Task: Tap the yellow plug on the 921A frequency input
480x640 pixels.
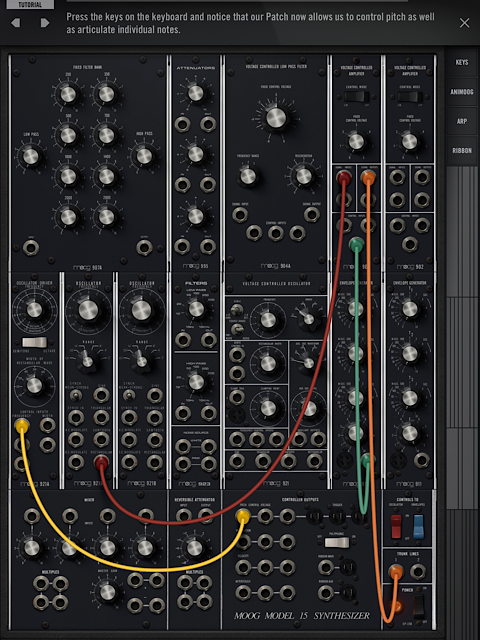Action: 22,425
